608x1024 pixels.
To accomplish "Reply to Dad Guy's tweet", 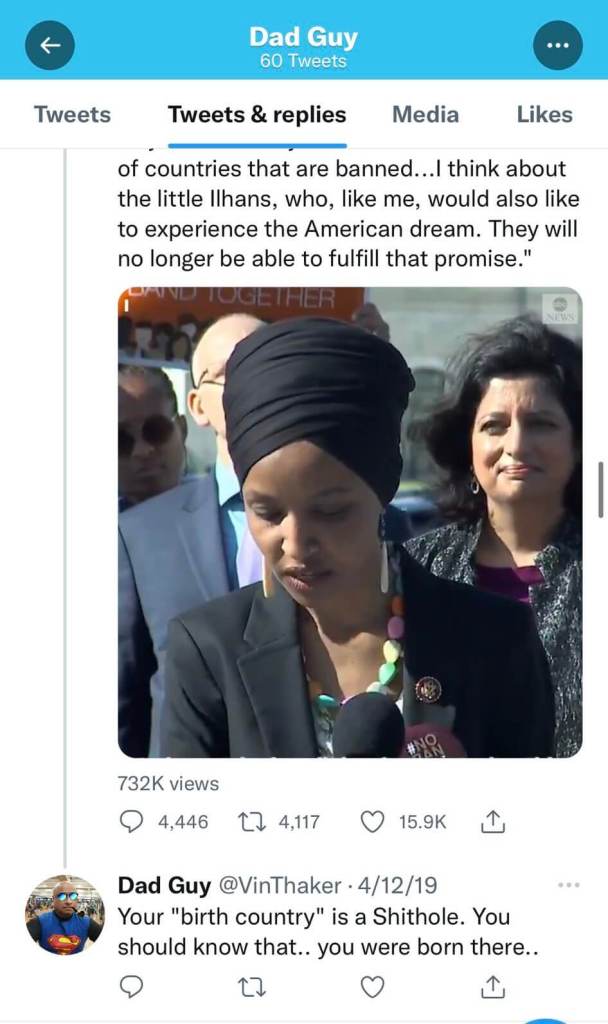I will tap(131, 986).
